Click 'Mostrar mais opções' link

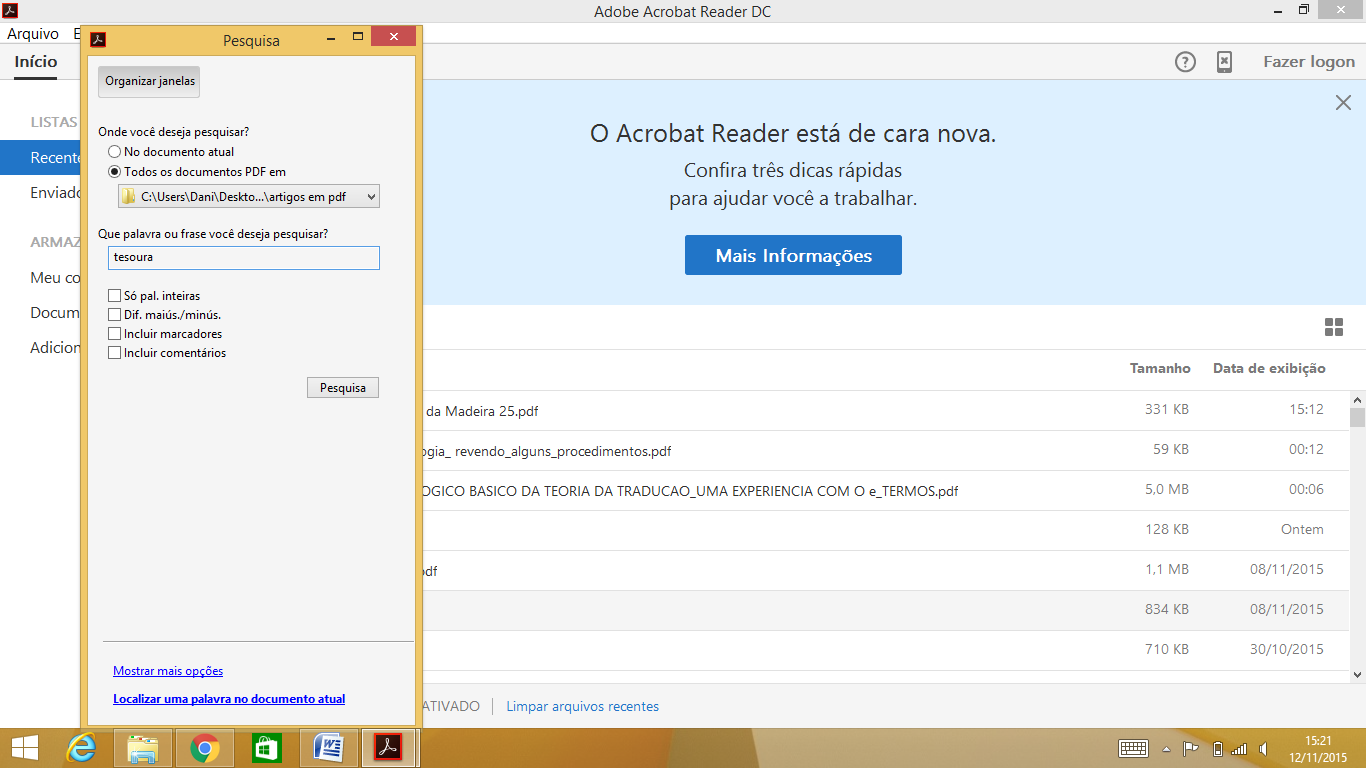(x=168, y=671)
